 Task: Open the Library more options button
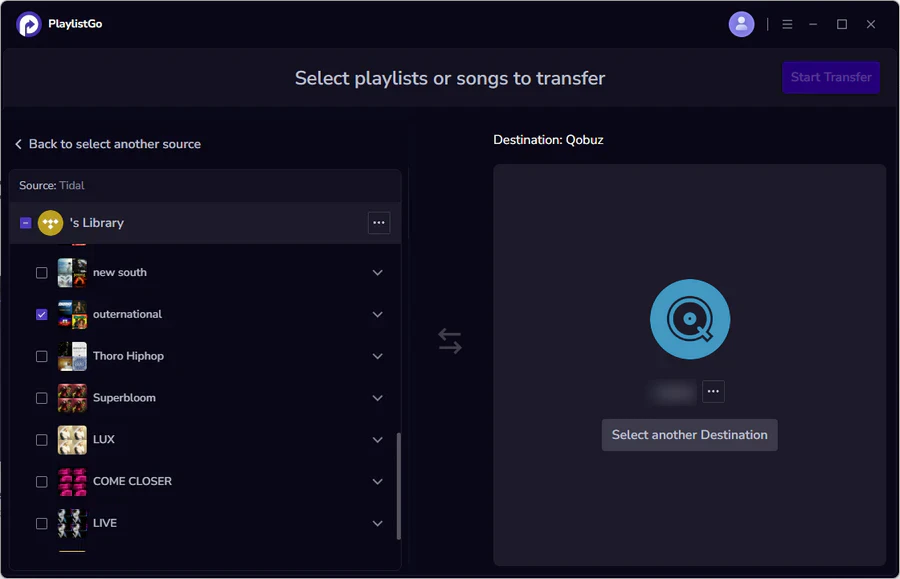pos(378,223)
